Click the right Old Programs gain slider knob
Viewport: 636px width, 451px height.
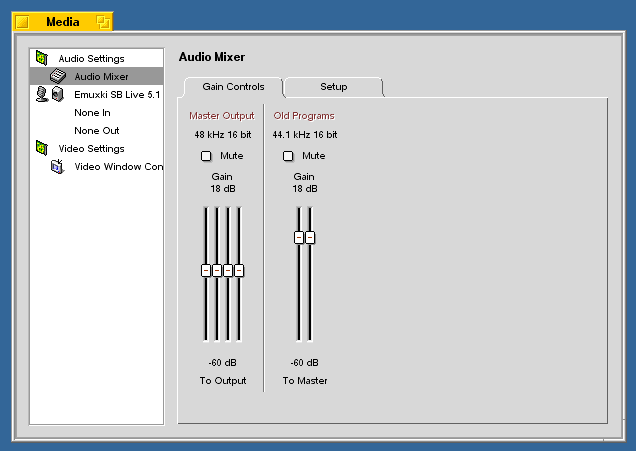310,237
